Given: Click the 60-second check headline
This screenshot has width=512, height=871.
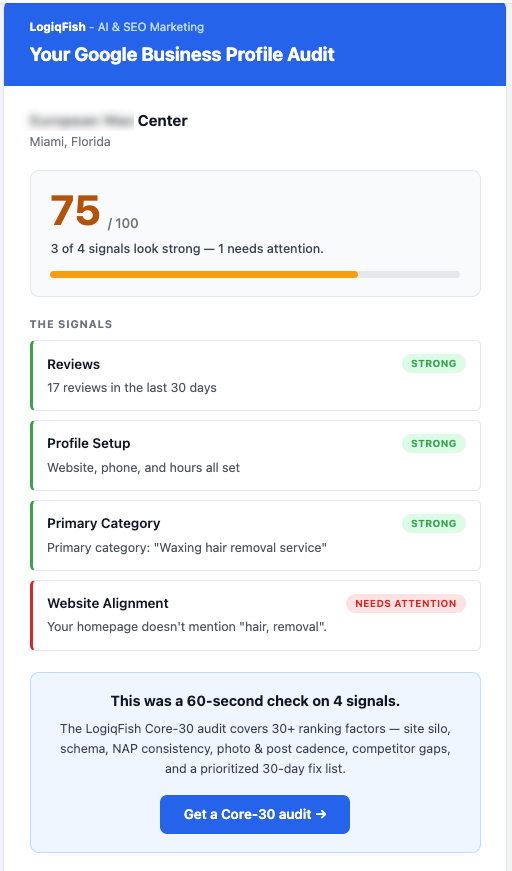Looking at the screenshot, I should coord(255,701).
